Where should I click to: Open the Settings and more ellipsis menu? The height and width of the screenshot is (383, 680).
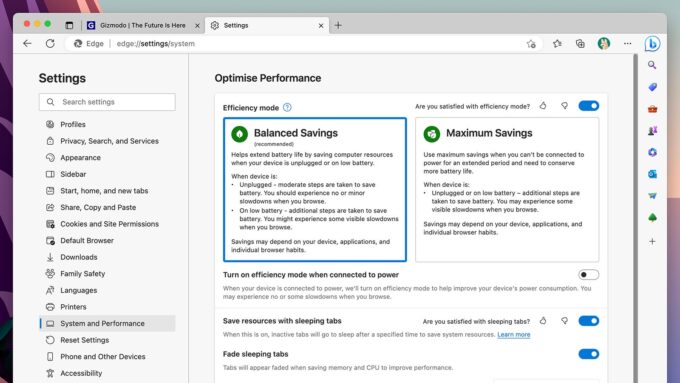click(x=628, y=43)
